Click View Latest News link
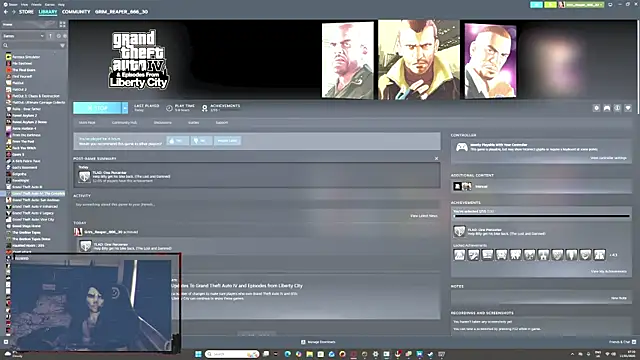 coord(424,216)
